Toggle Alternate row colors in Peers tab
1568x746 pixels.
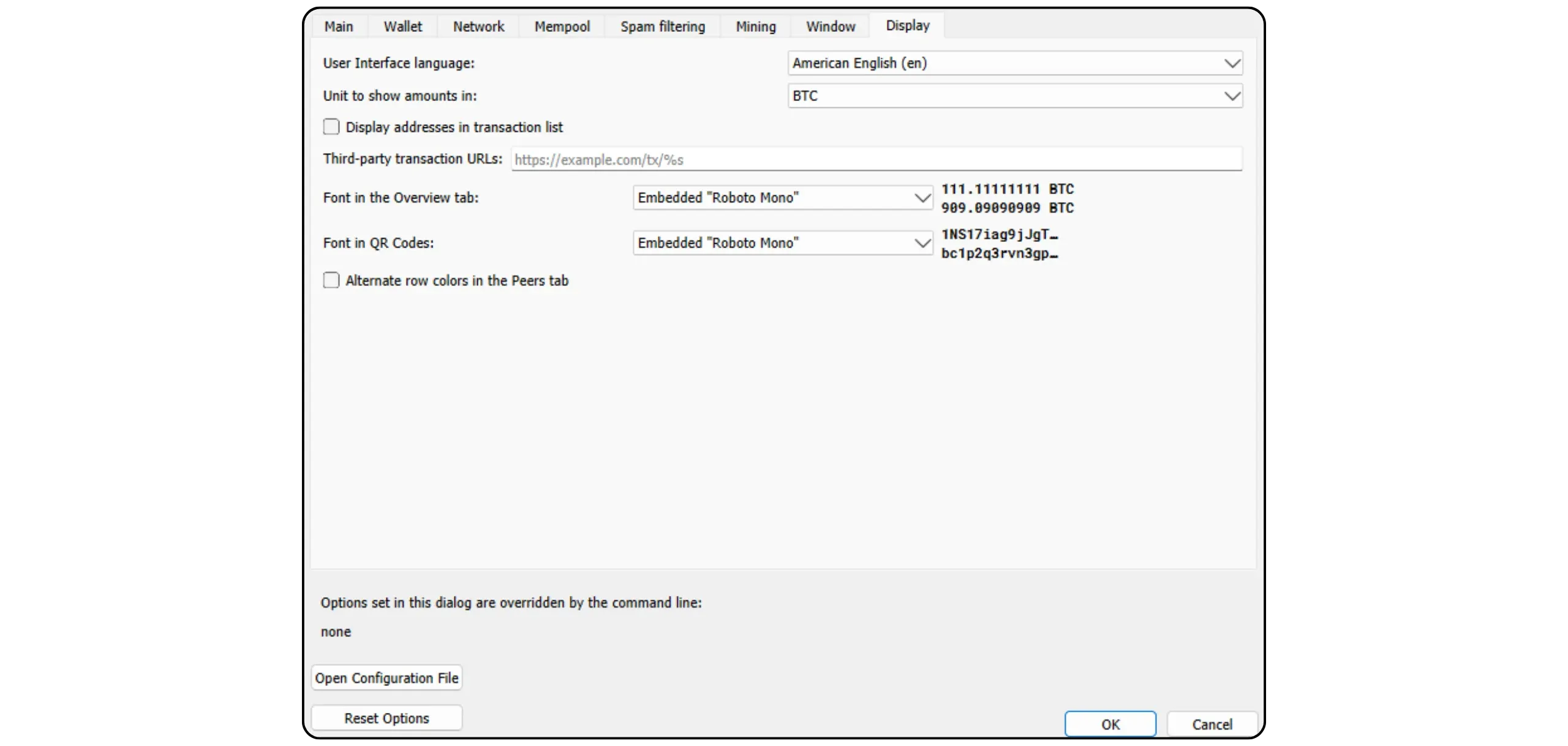coord(331,281)
